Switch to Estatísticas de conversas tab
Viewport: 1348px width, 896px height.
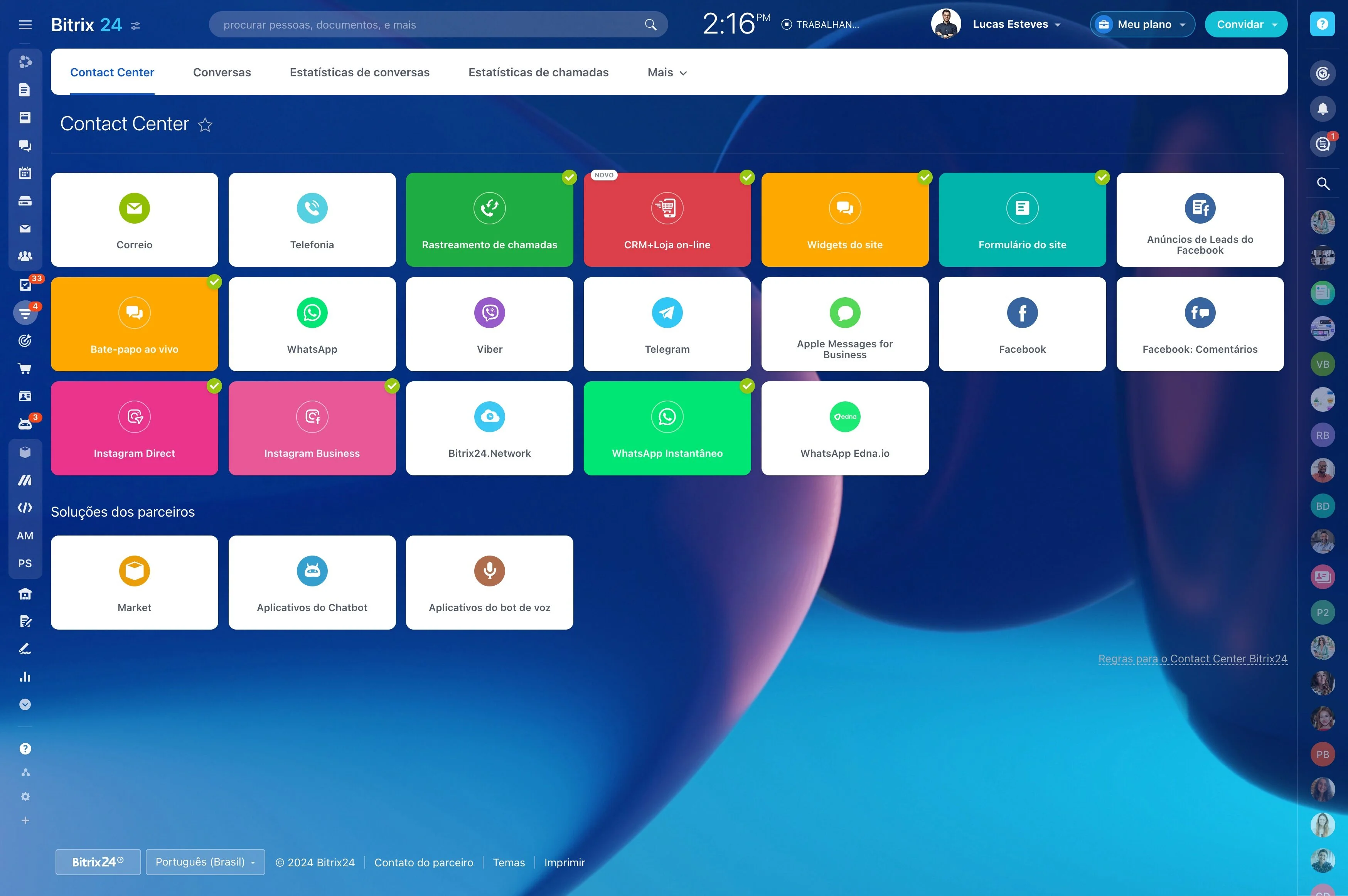[359, 72]
